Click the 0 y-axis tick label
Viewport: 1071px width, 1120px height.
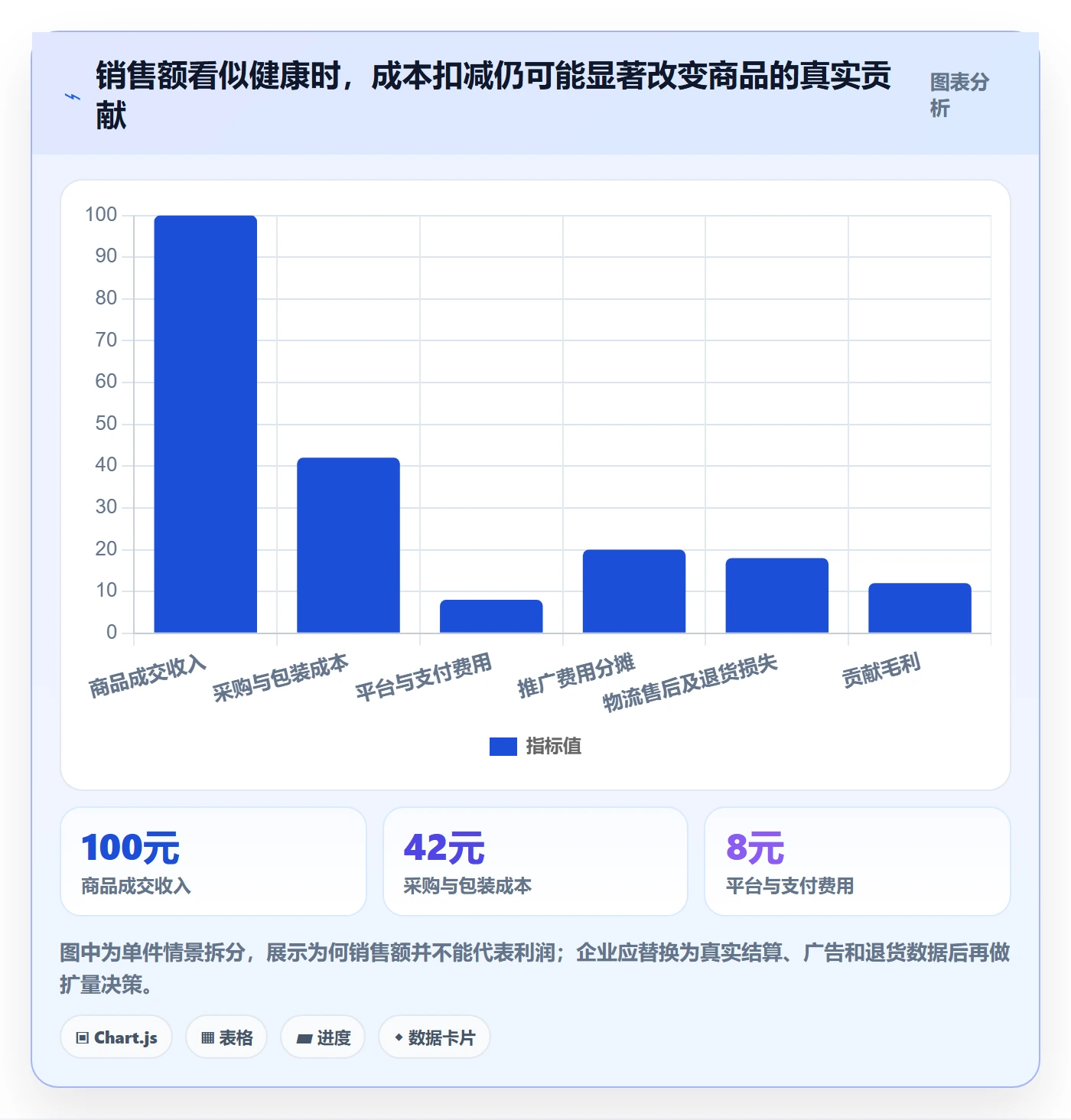click(112, 633)
